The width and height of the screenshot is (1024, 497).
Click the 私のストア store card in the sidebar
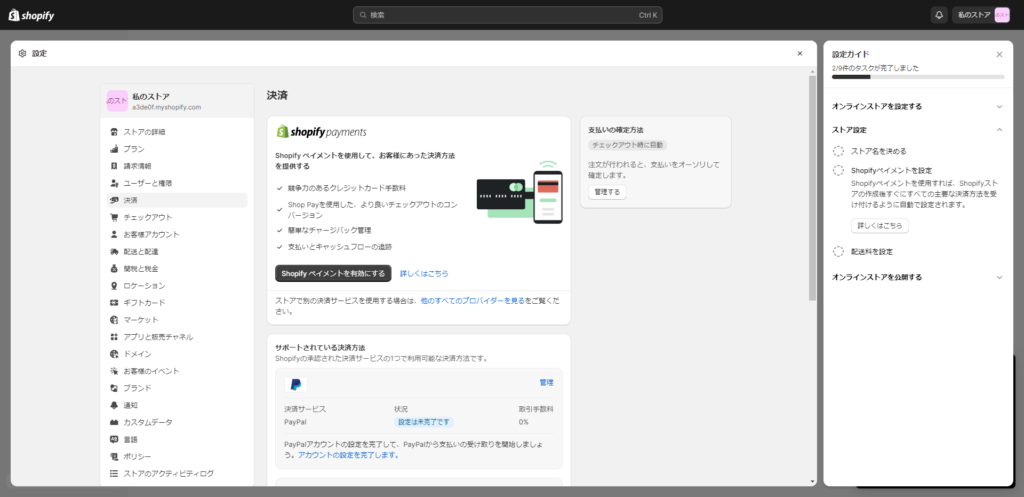click(177, 101)
